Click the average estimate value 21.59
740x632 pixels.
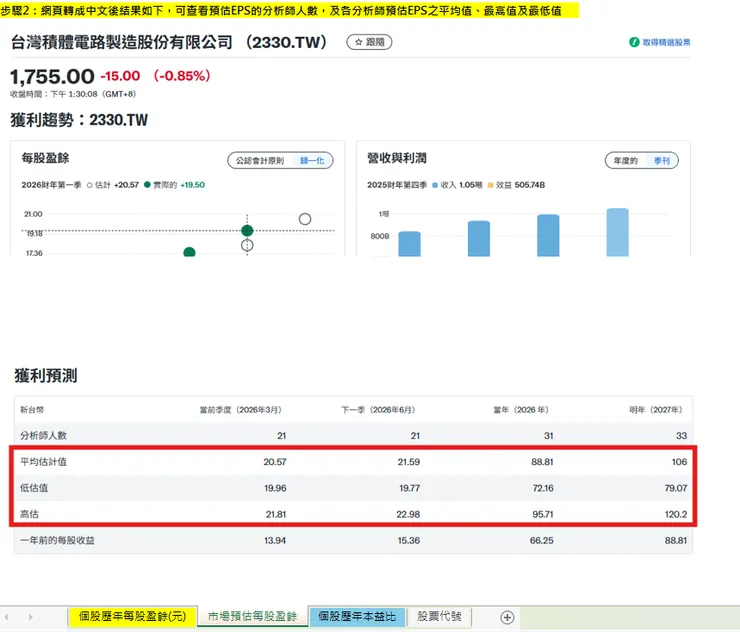point(408,462)
